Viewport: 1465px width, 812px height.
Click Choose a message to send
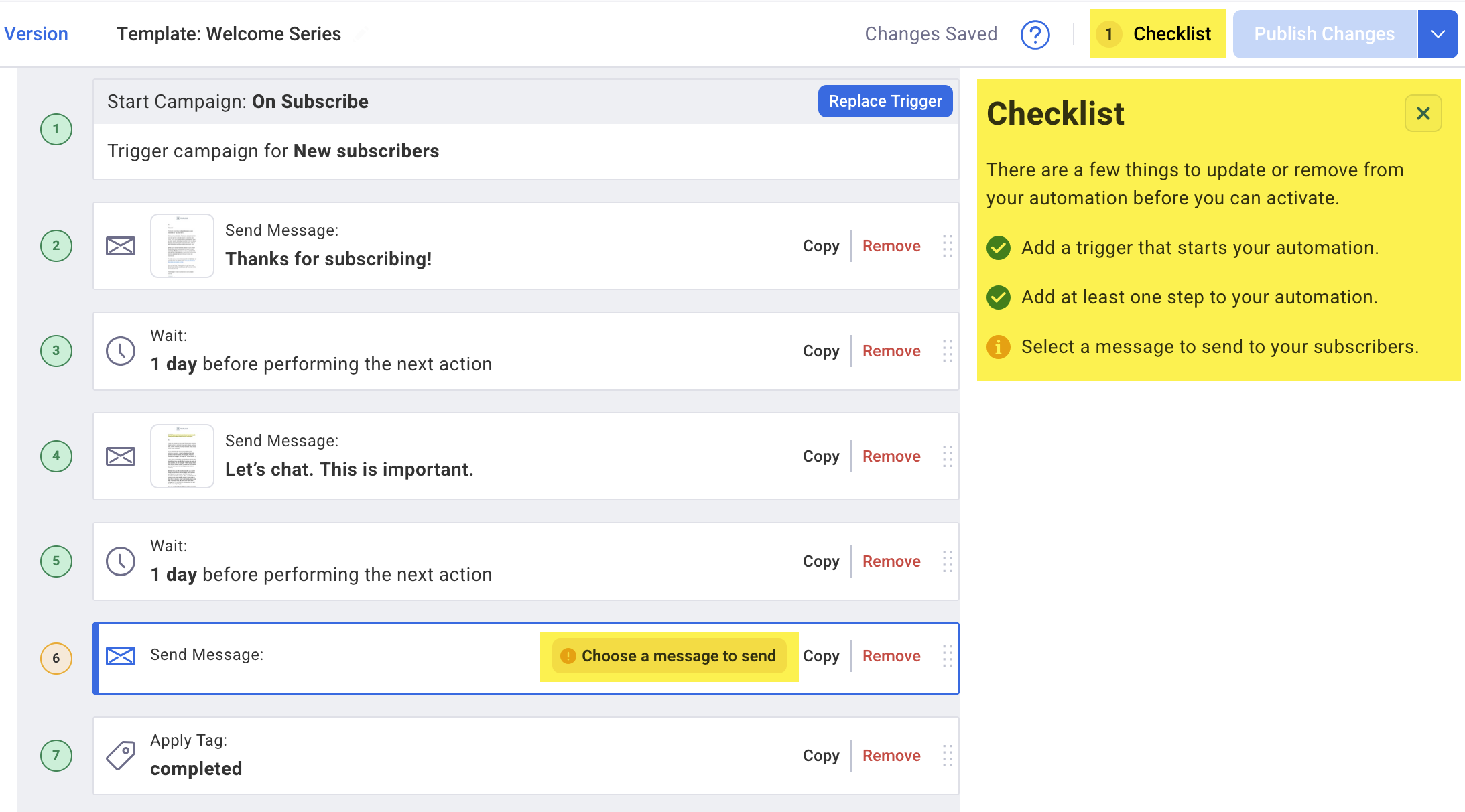pos(669,656)
